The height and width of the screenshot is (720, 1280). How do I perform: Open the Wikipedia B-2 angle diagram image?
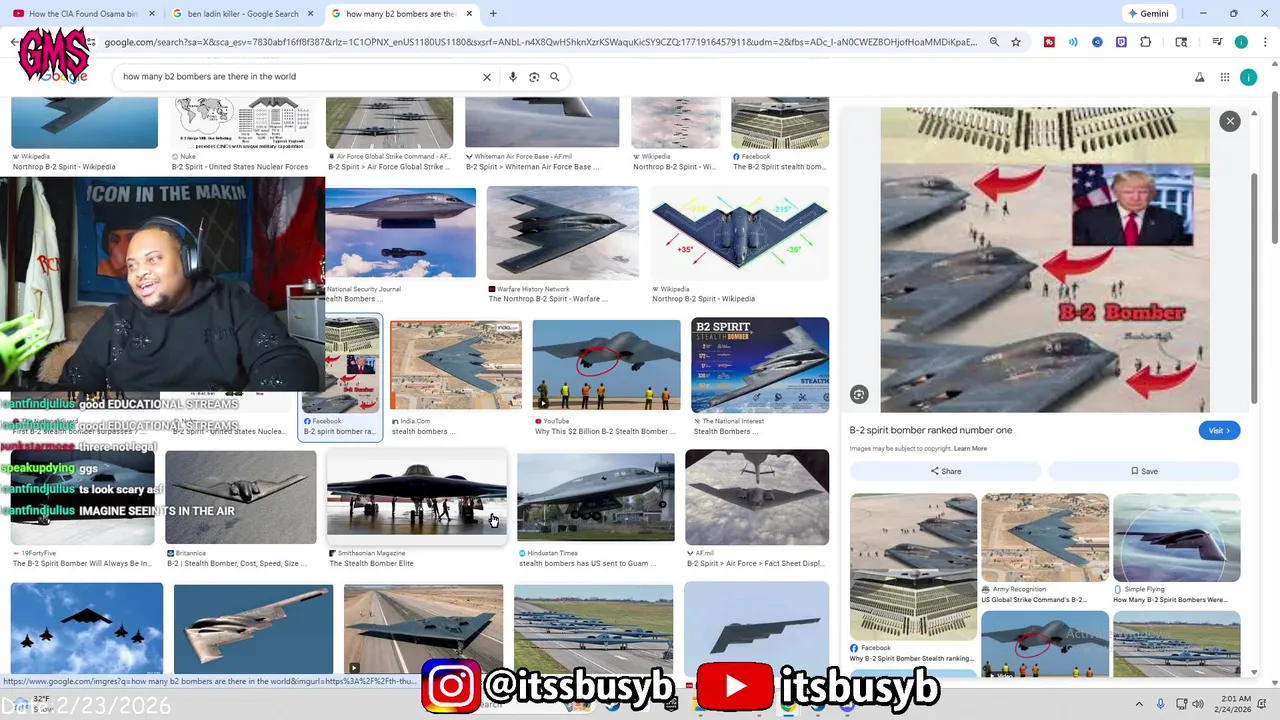740,233
